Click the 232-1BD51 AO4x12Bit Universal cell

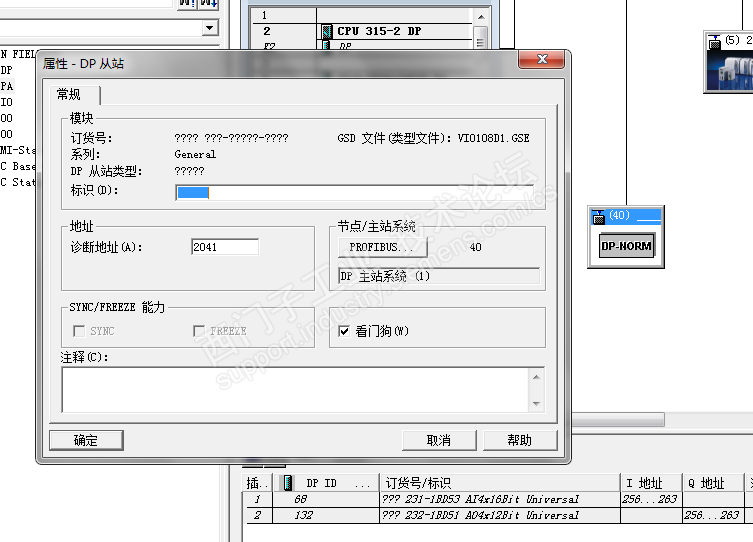500,516
